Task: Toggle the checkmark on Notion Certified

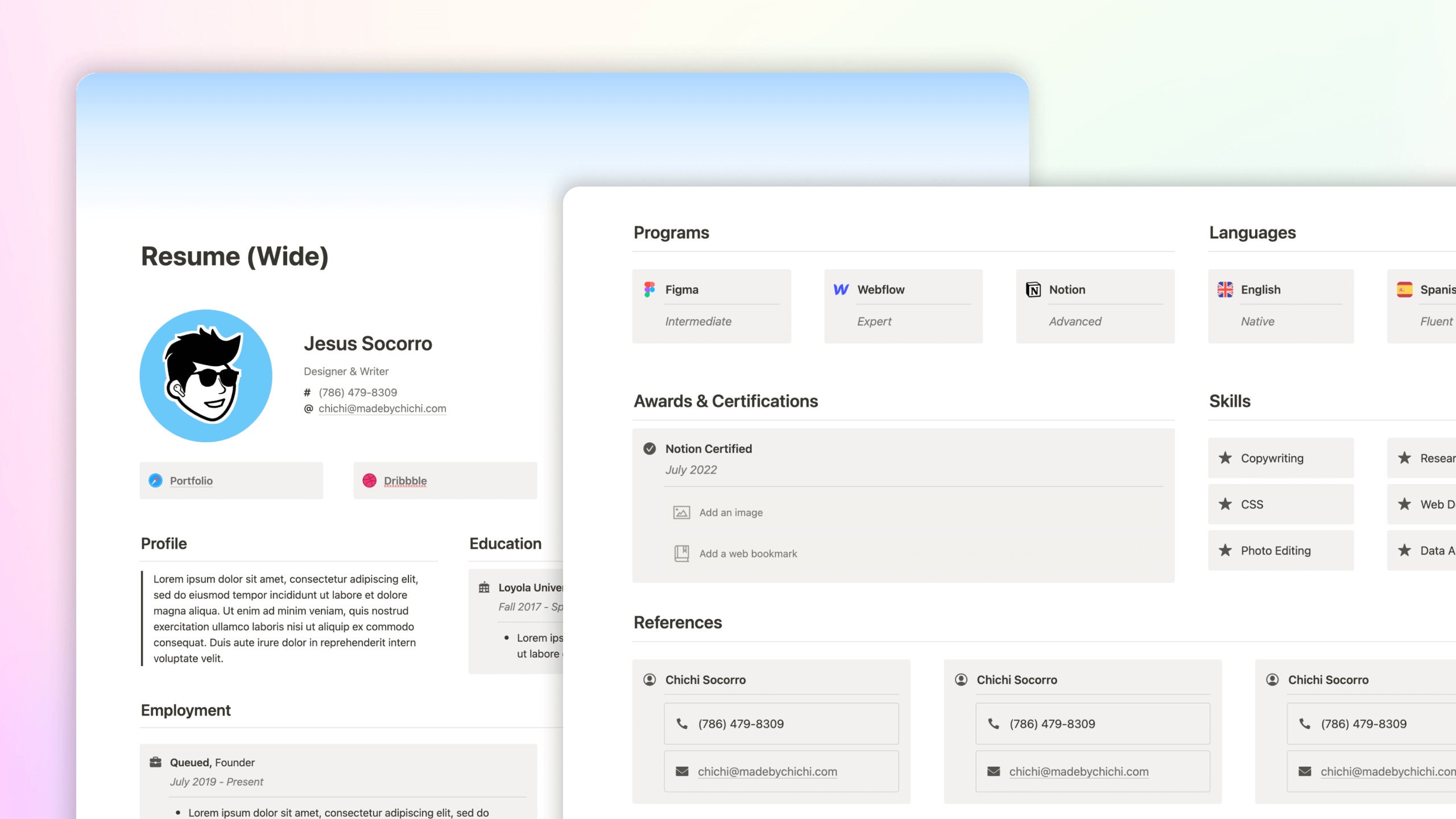Action: point(650,449)
